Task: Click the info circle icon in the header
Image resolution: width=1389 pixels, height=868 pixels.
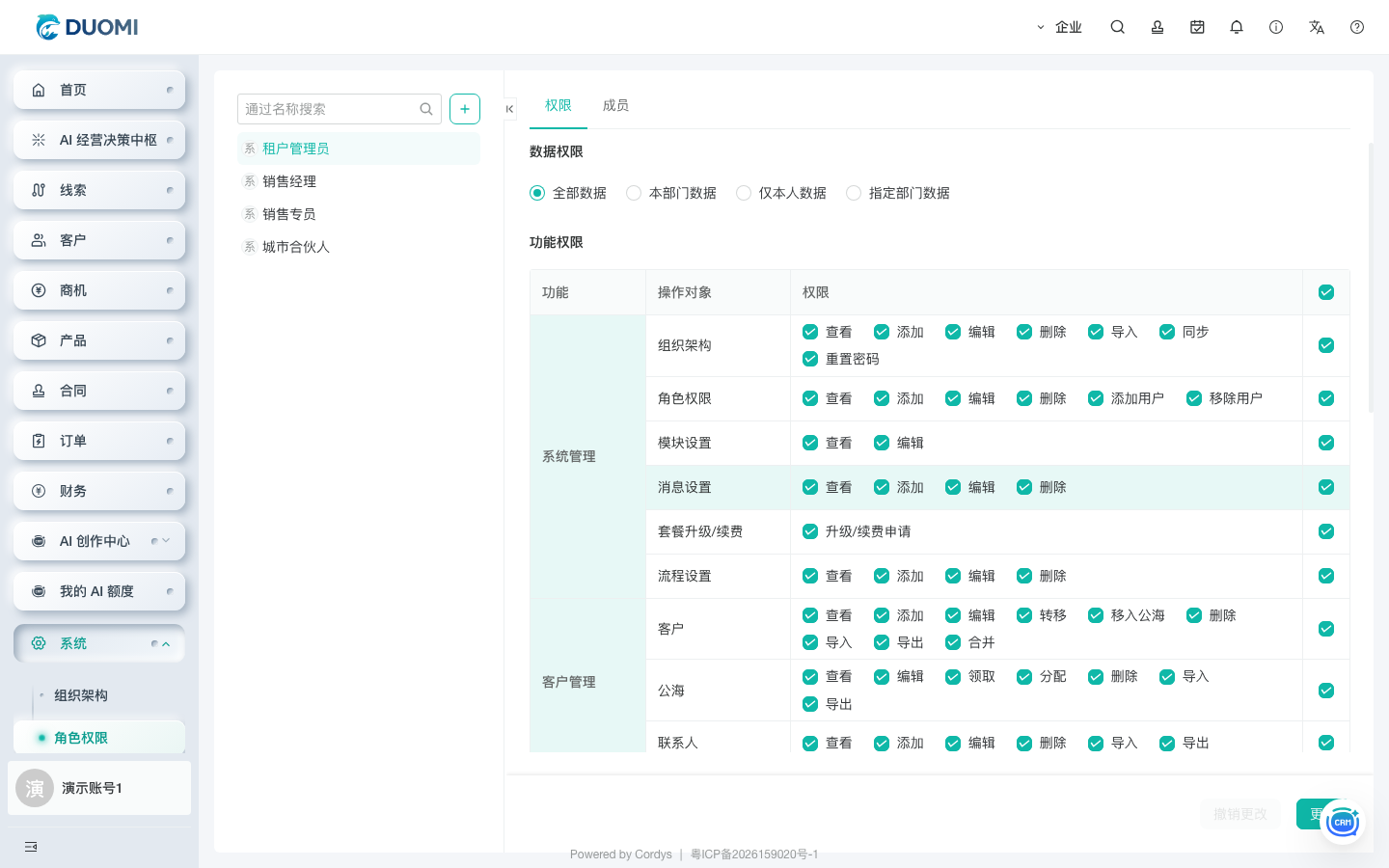Action: [1276, 27]
